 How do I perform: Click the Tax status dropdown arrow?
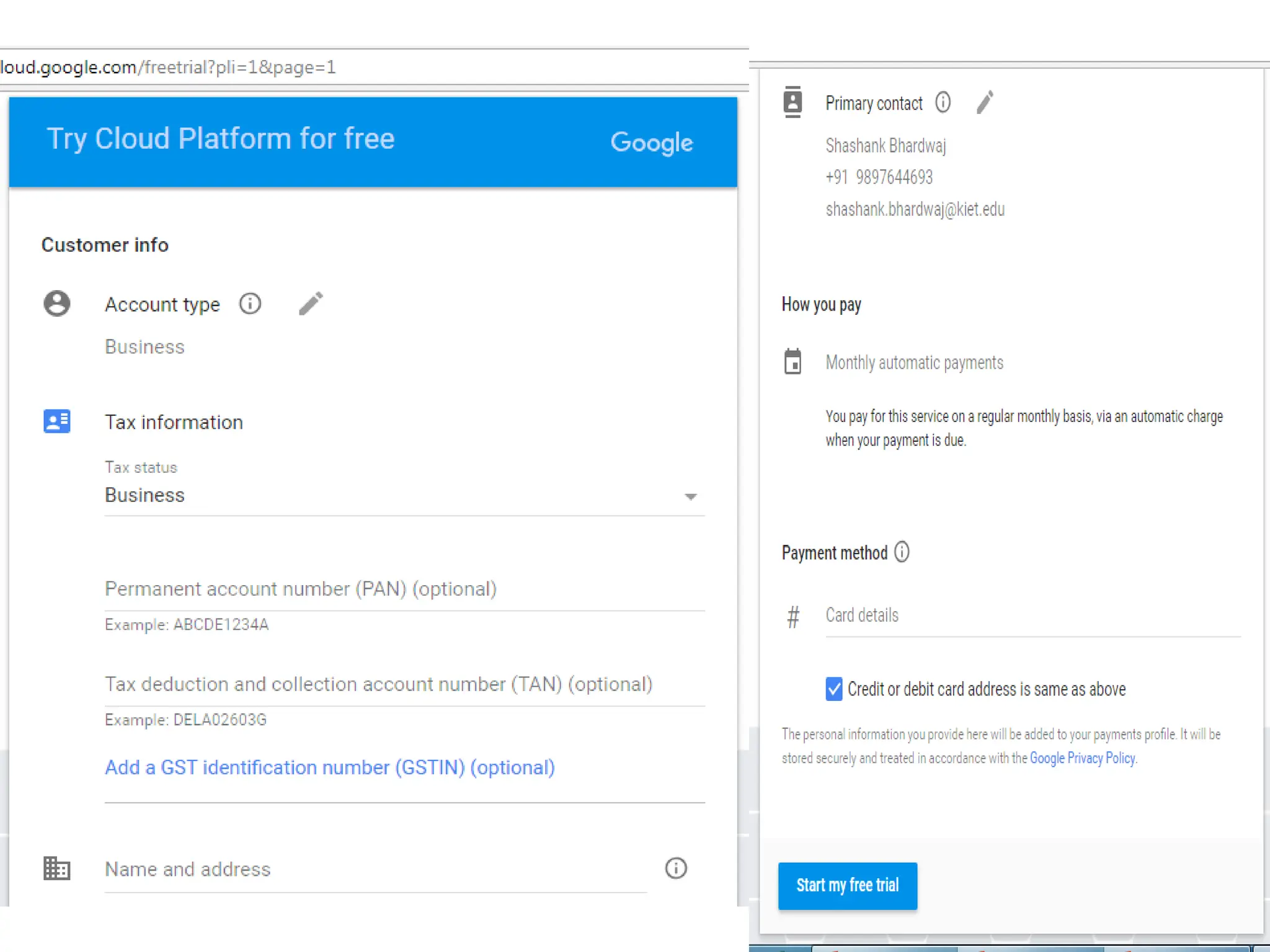(690, 496)
